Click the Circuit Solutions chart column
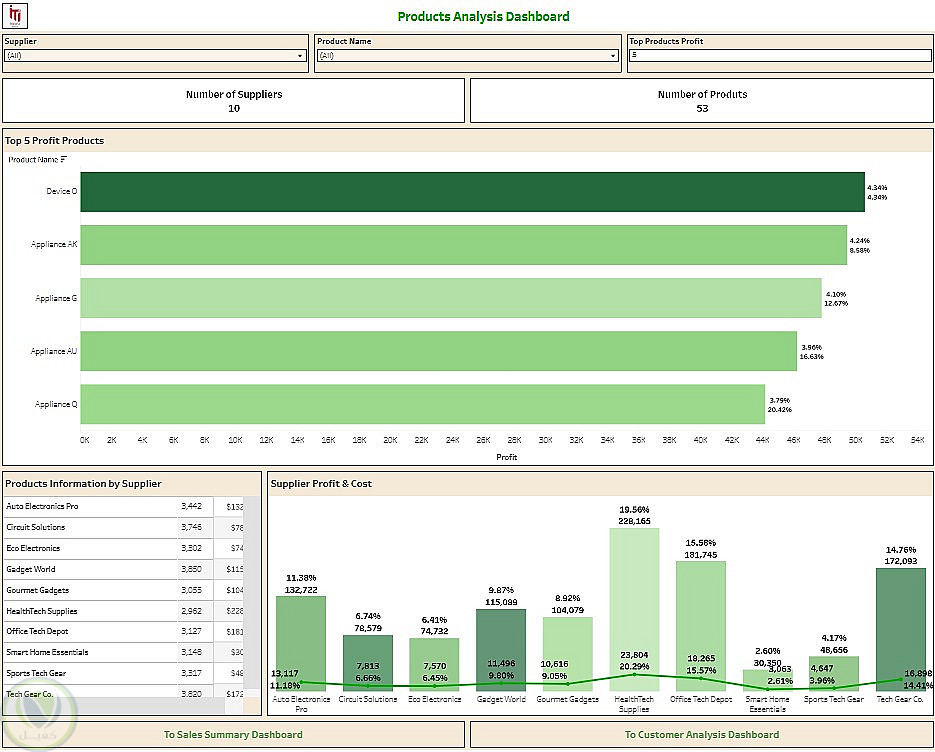This screenshot has height=752, width=935. [x=368, y=663]
